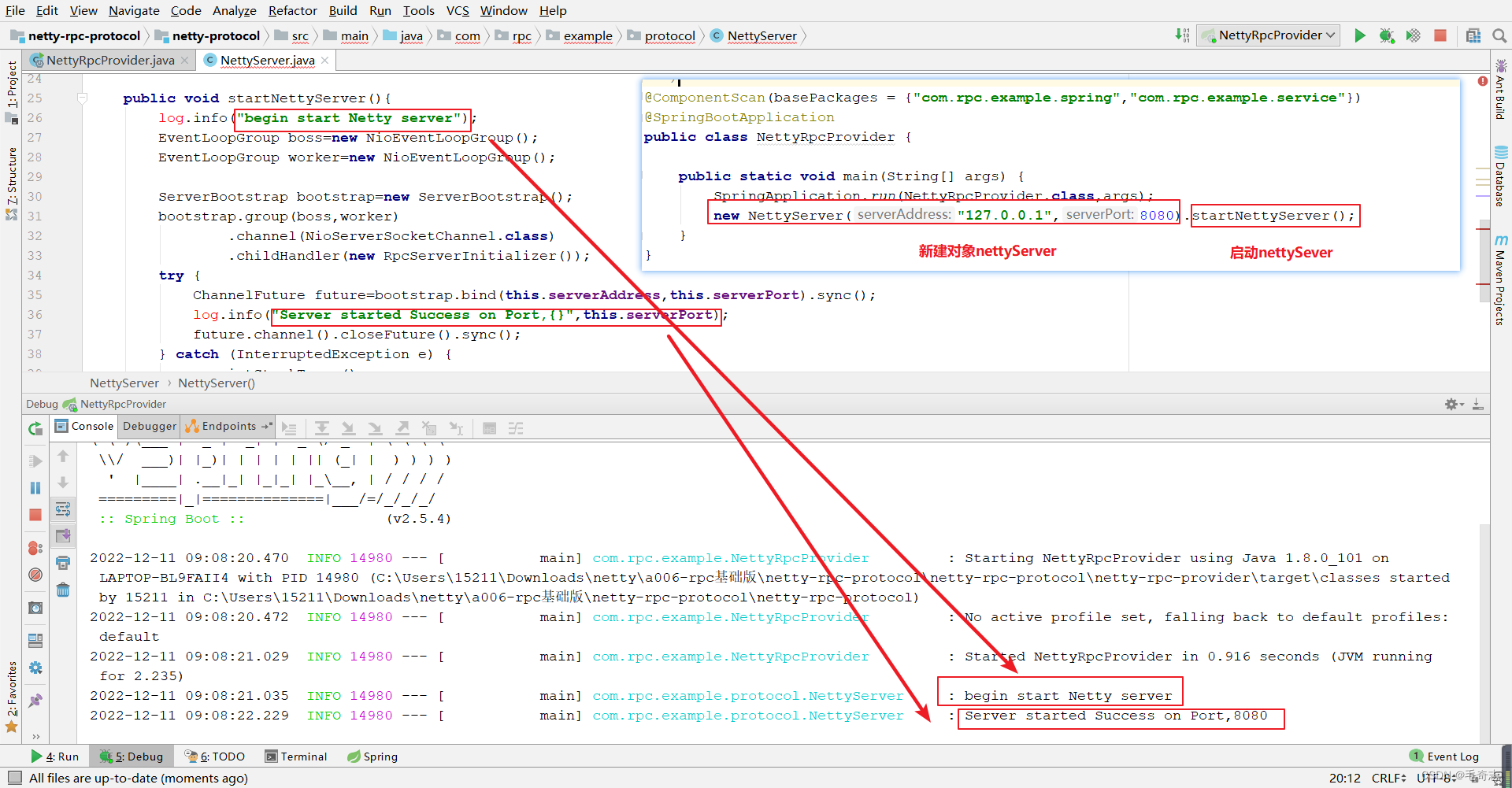This screenshot has height=788, width=1512.
Task: Open the File menu
Action: (x=15, y=10)
